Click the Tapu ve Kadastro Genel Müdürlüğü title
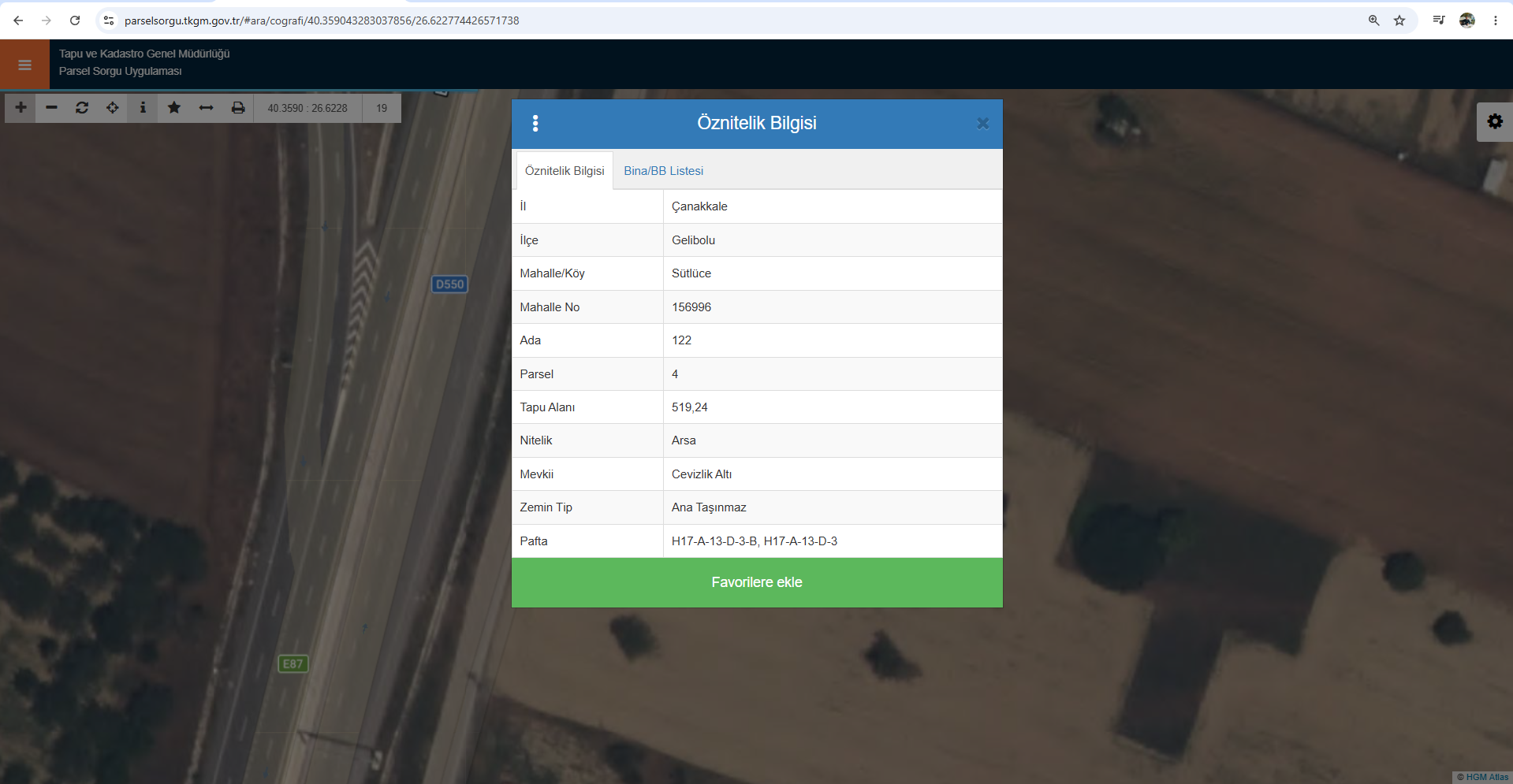 pos(144,54)
